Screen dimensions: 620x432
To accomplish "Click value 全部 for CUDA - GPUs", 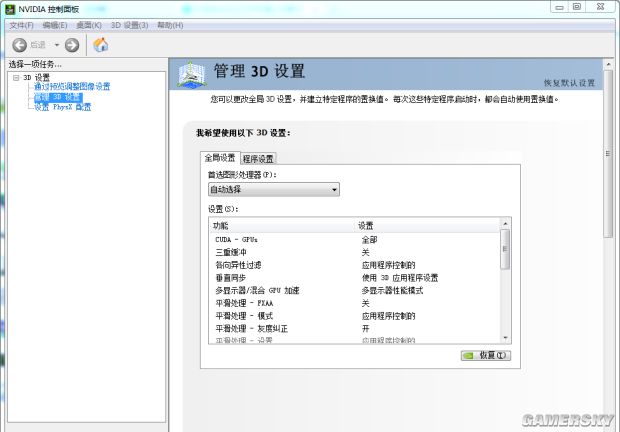I will 369,240.
